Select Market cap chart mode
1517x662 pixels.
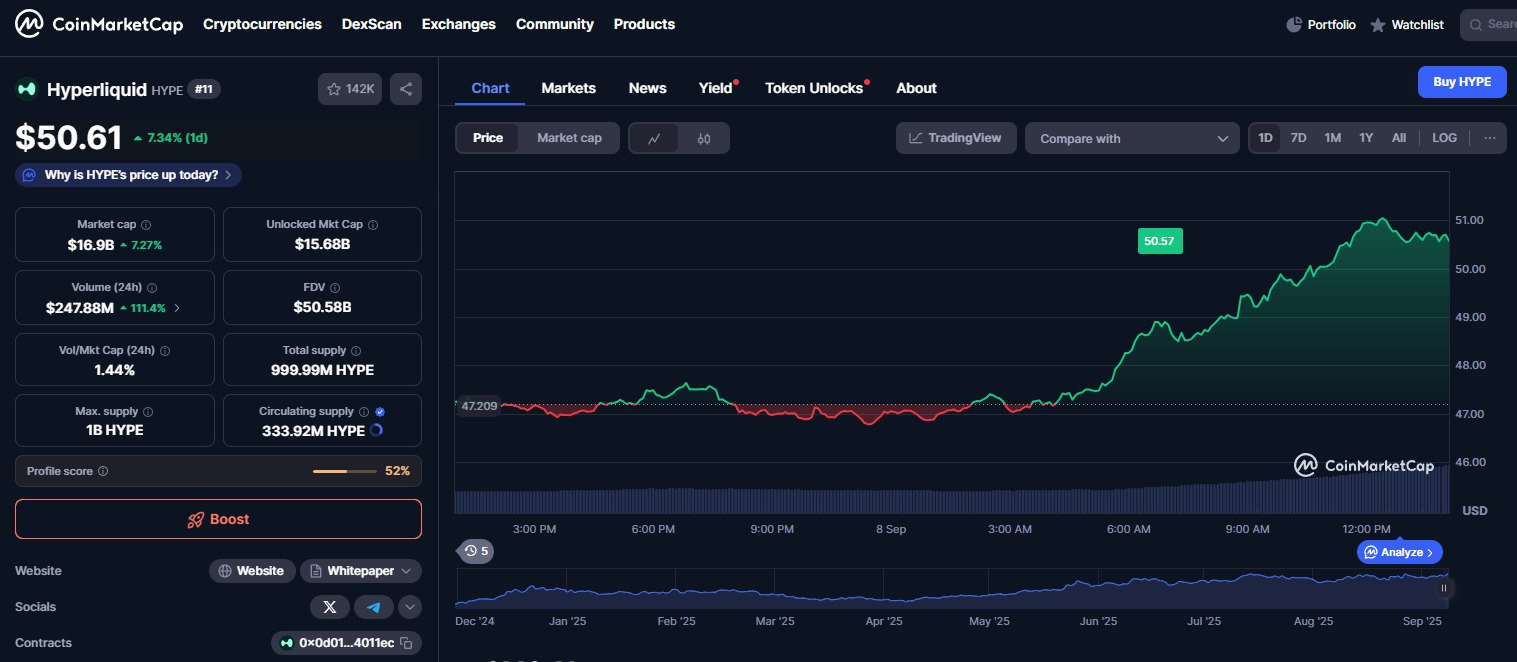(x=569, y=138)
